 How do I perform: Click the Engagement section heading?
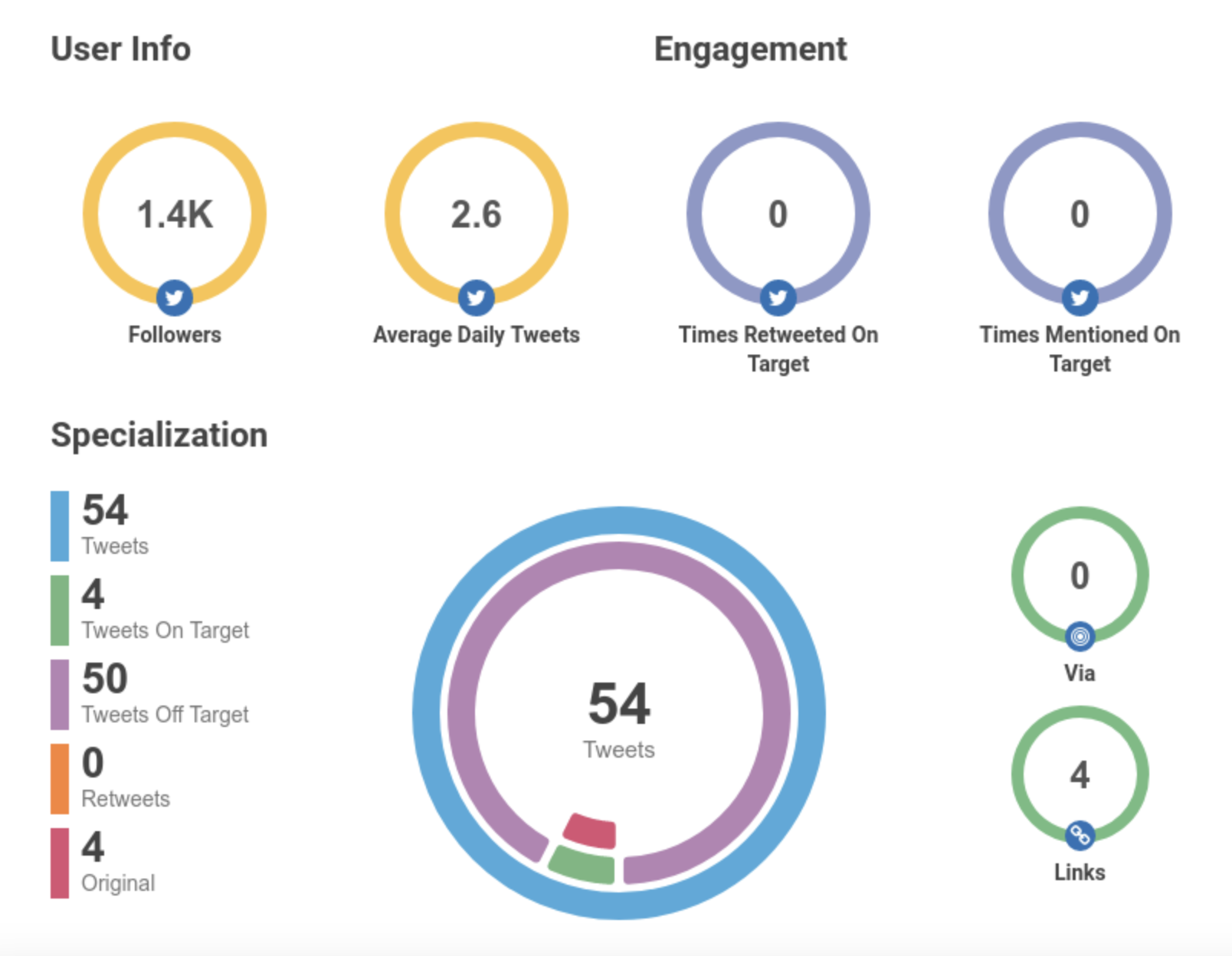[750, 49]
